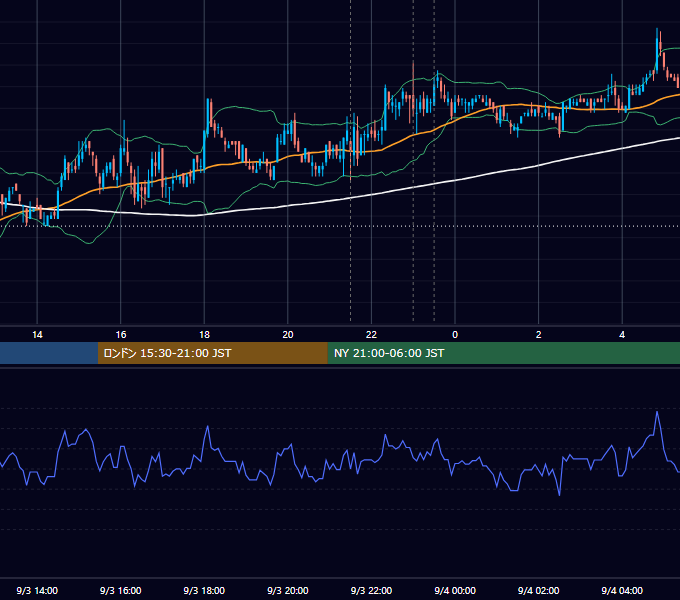Click the 9/3 16:00 label on the bottom axis

point(121,591)
